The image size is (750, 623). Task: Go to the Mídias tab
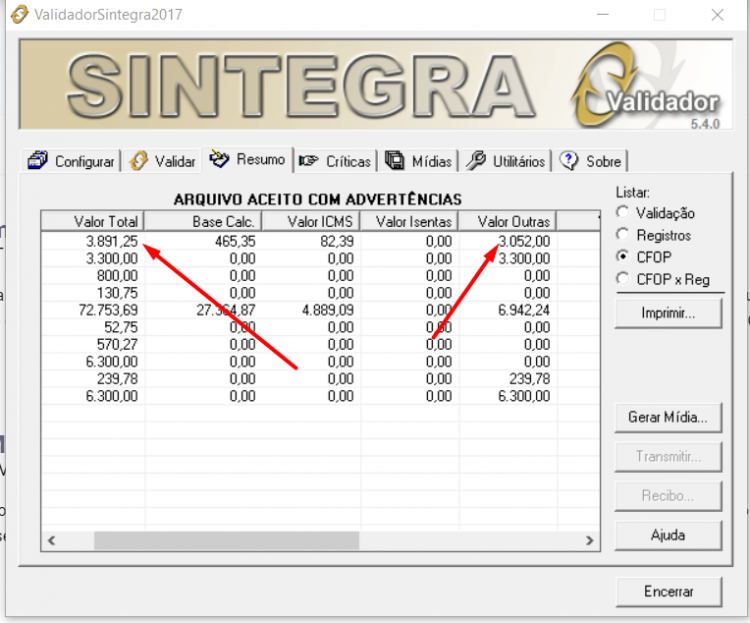(x=419, y=161)
